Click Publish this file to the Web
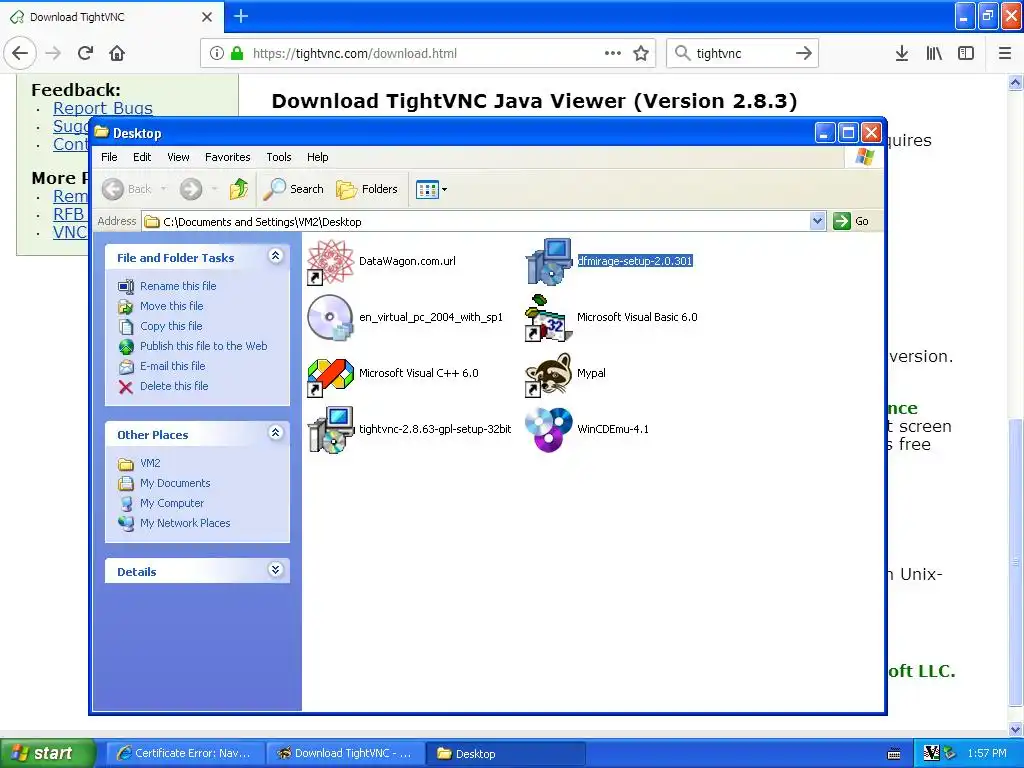Screen dimensions: 1024x768 pyautogui.click(x=203, y=346)
